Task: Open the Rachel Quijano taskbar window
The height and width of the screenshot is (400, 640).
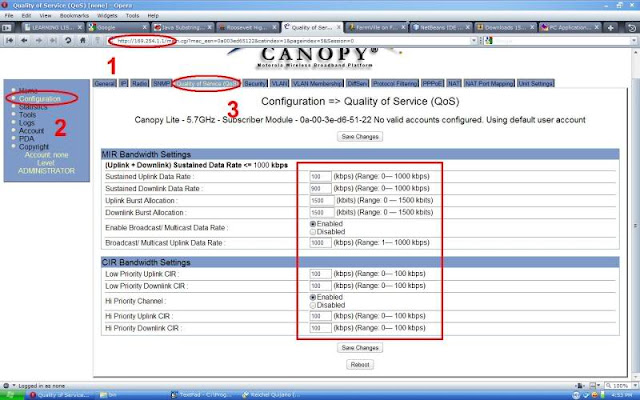Action: click(x=273, y=395)
